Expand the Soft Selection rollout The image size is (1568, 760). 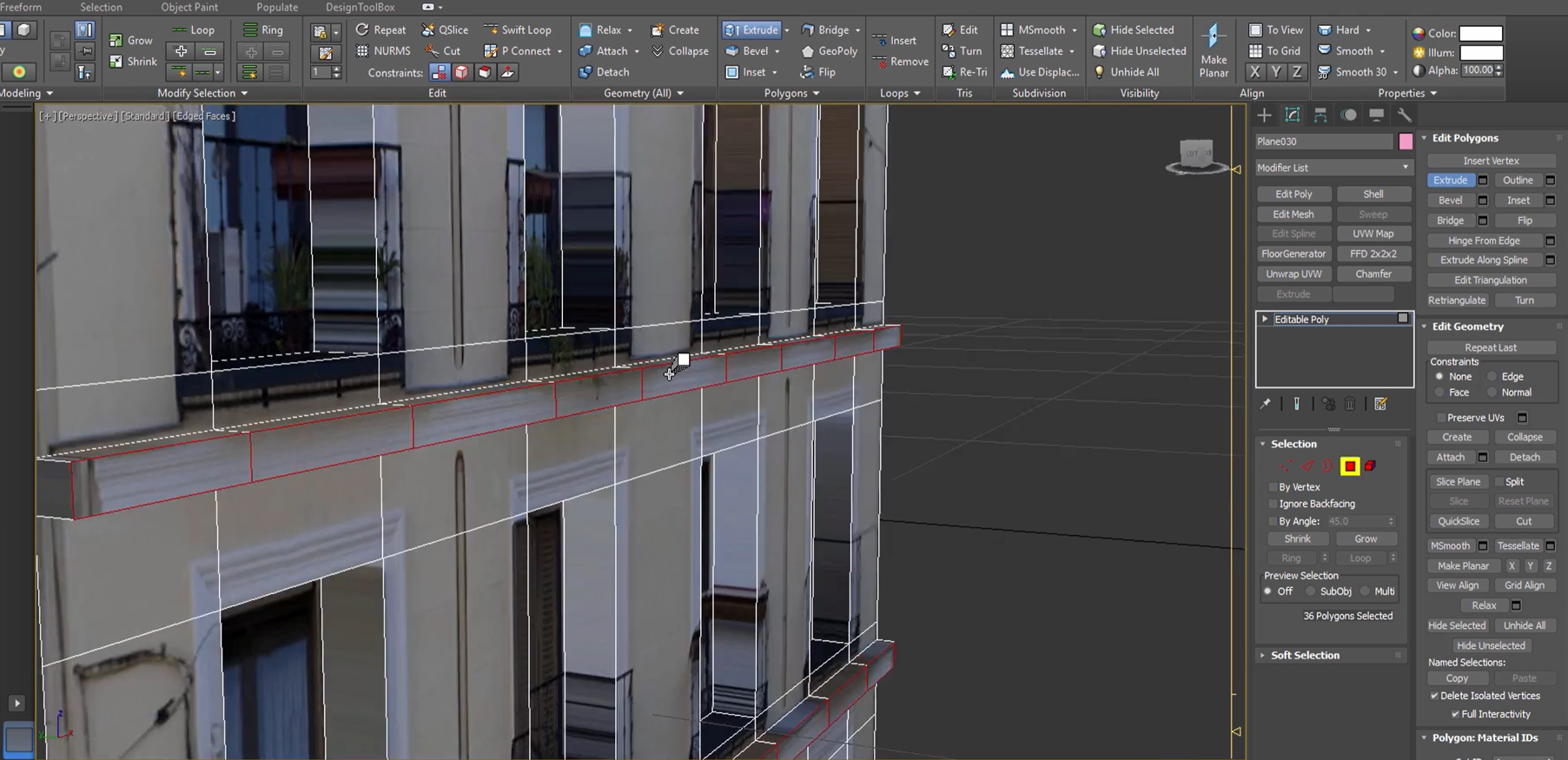tap(1304, 655)
